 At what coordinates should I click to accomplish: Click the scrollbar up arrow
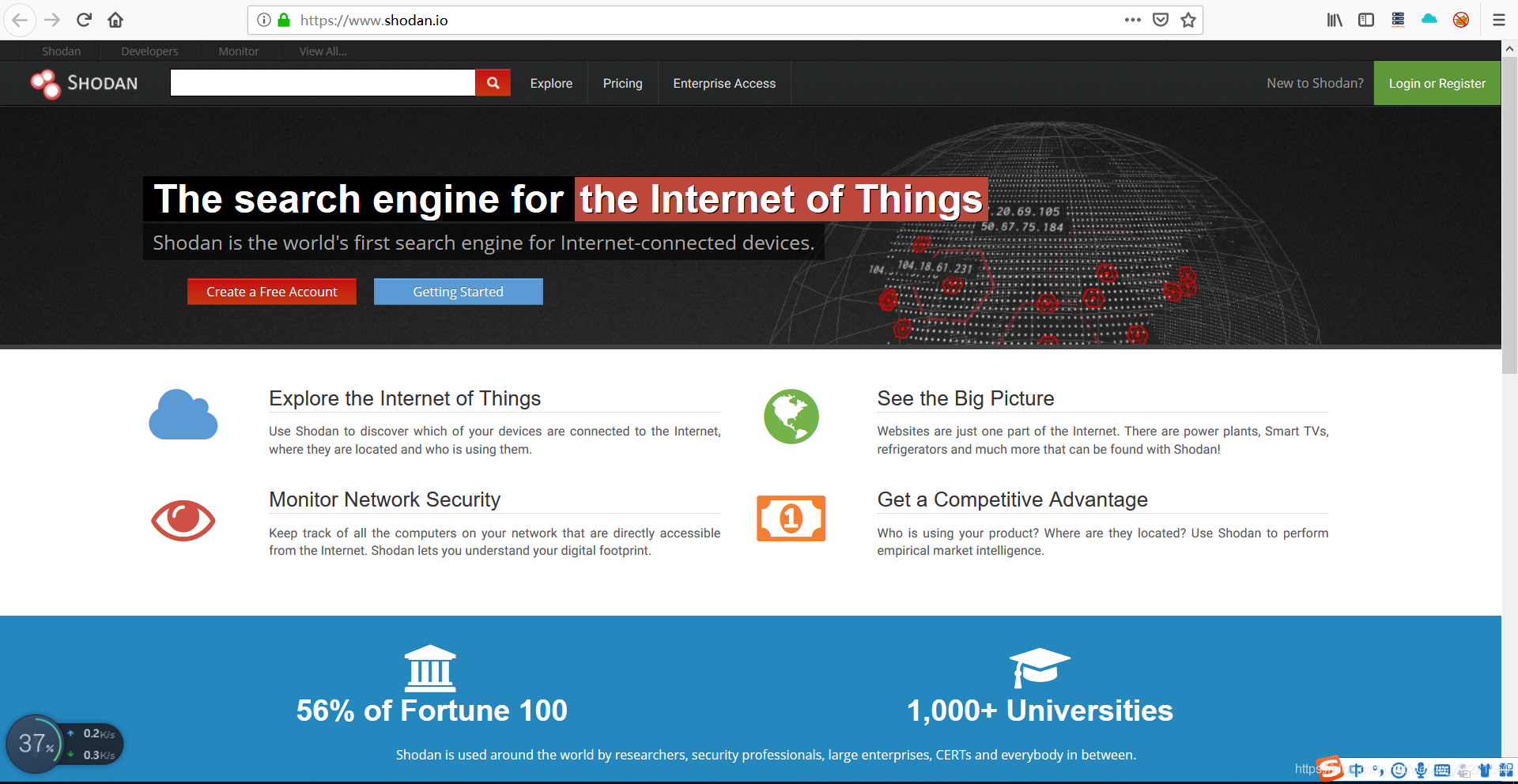click(x=1509, y=48)
